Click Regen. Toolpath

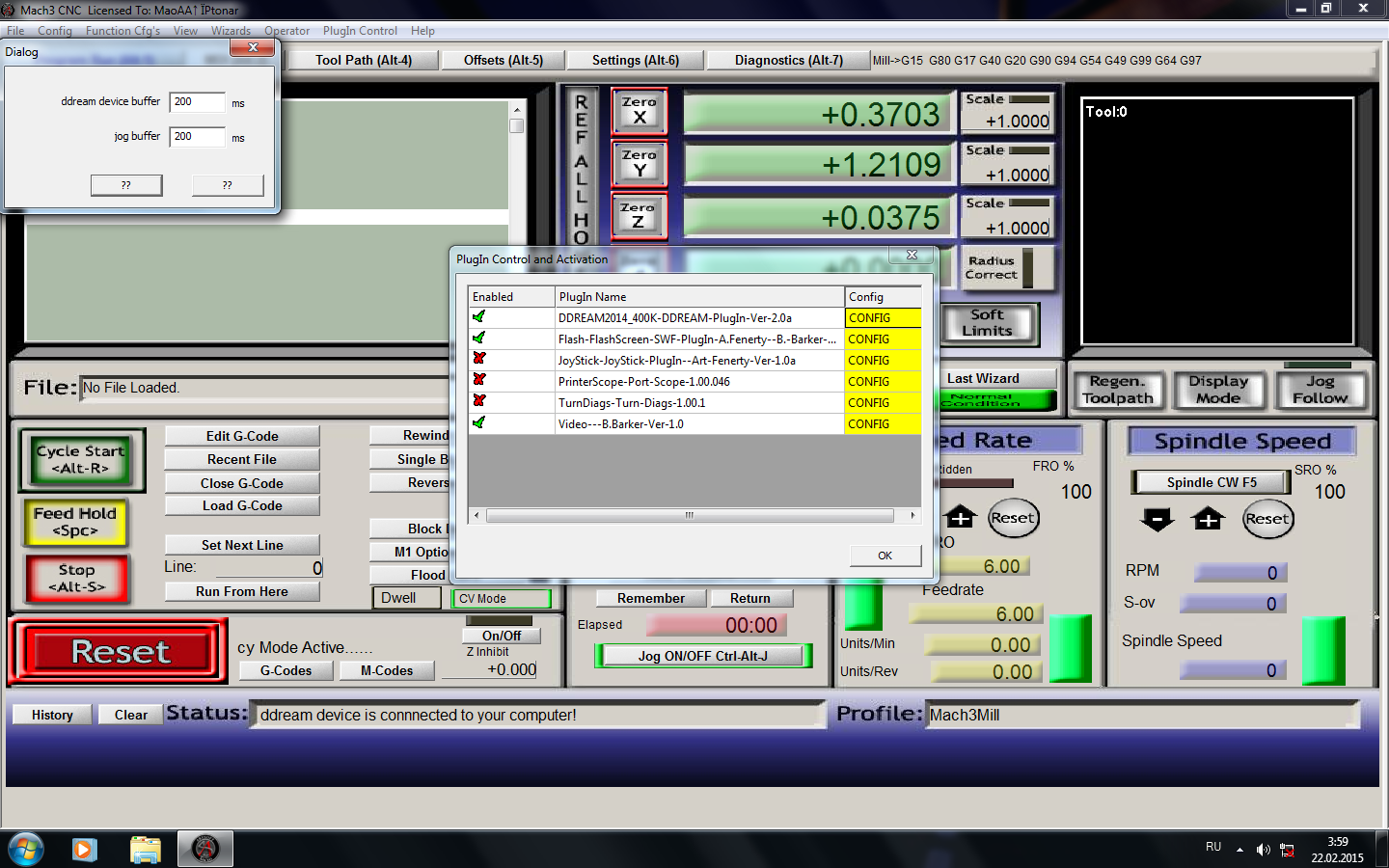(x=1118, y=390)
